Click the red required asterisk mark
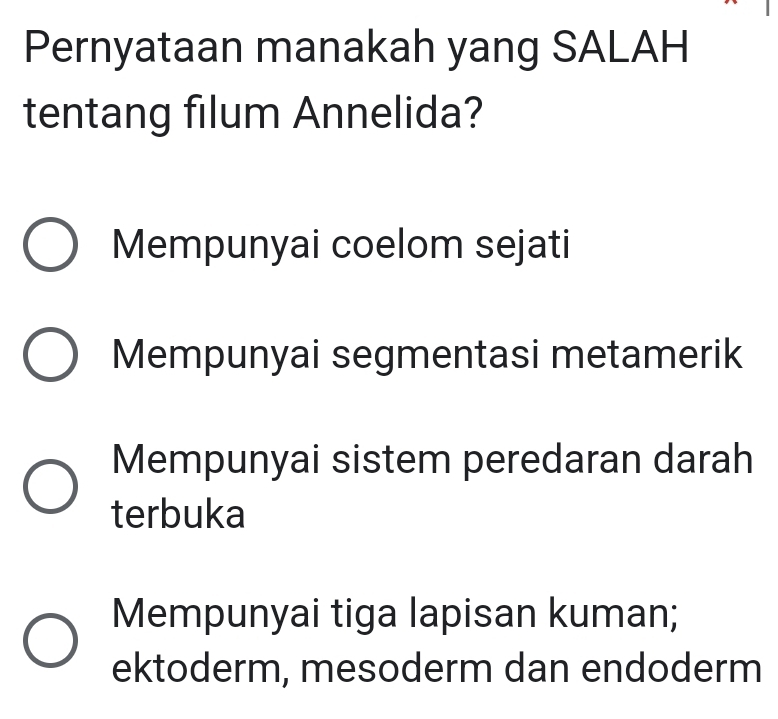This screenshot has width=778, height=719. (x=730, y=1)
